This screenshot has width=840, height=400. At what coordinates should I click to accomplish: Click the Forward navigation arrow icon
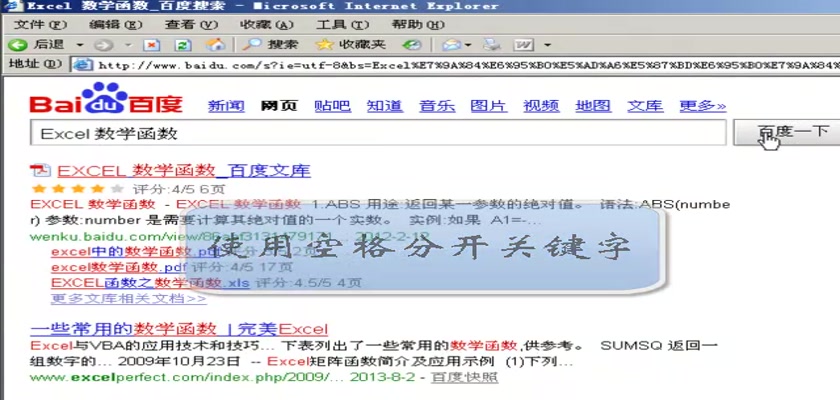103,45
